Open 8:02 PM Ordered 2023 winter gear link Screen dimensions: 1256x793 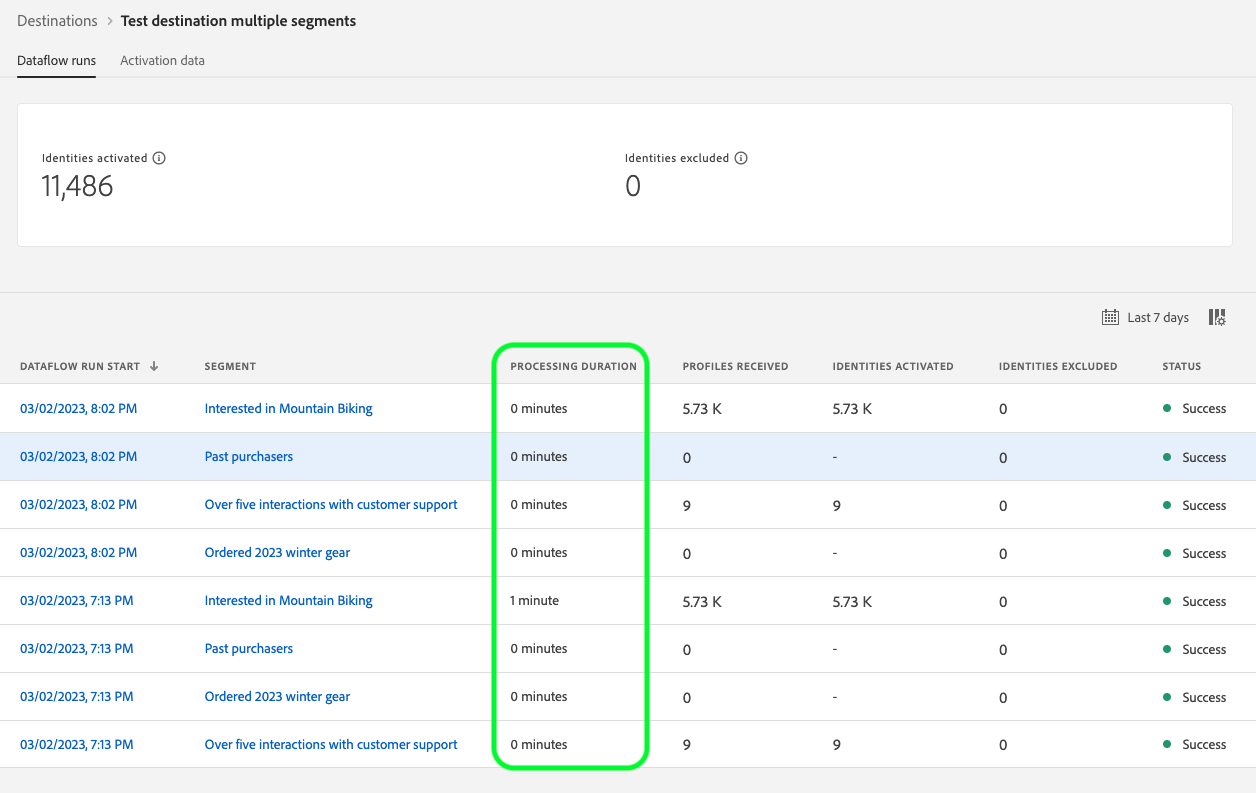[x=277, y=552]
